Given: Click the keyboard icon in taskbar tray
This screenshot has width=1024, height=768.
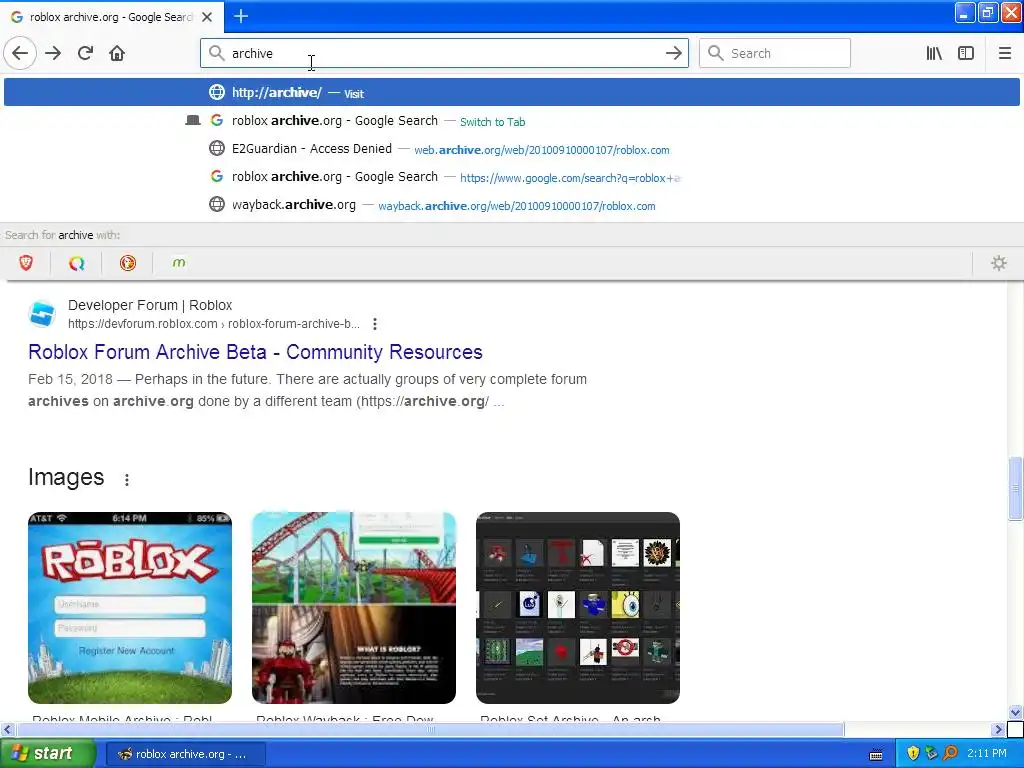Looking at the screenshot, I should click(876, 755).
